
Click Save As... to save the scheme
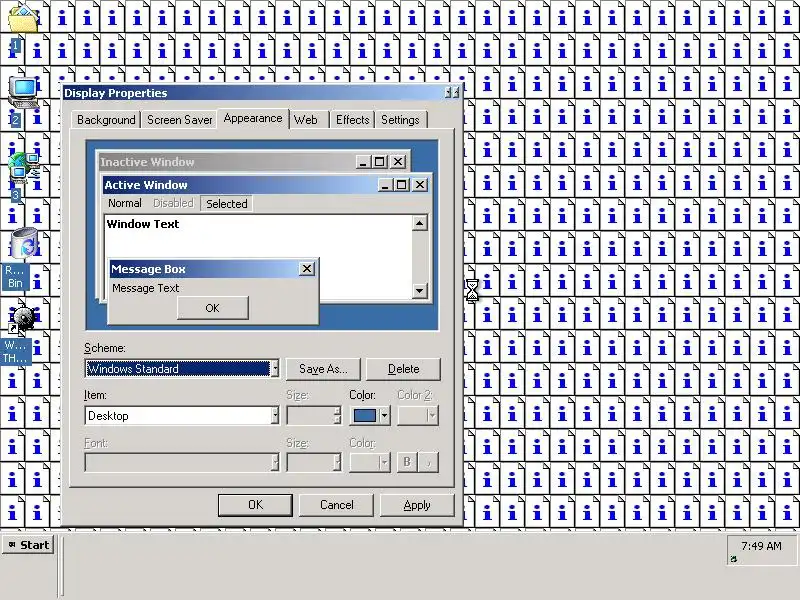(323, 369)
